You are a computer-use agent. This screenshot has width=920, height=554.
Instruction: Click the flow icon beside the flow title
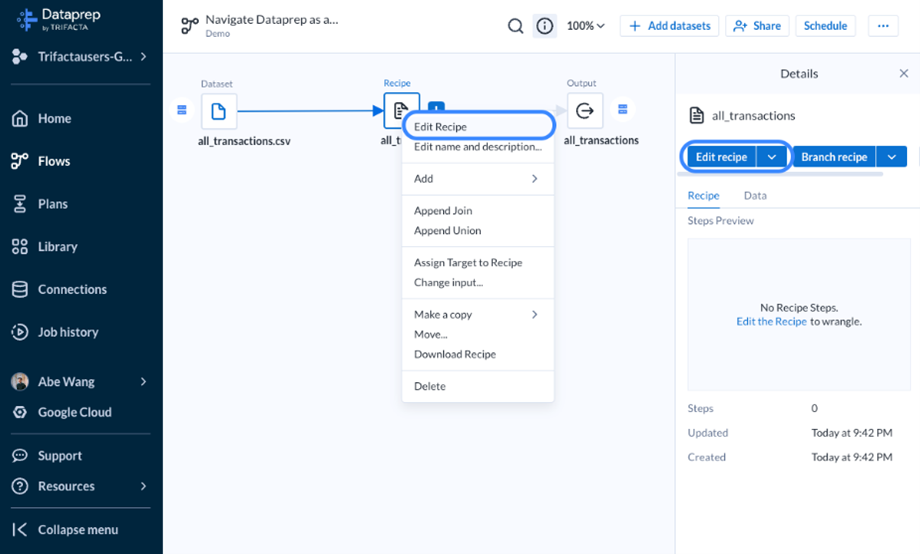(190, 26)
